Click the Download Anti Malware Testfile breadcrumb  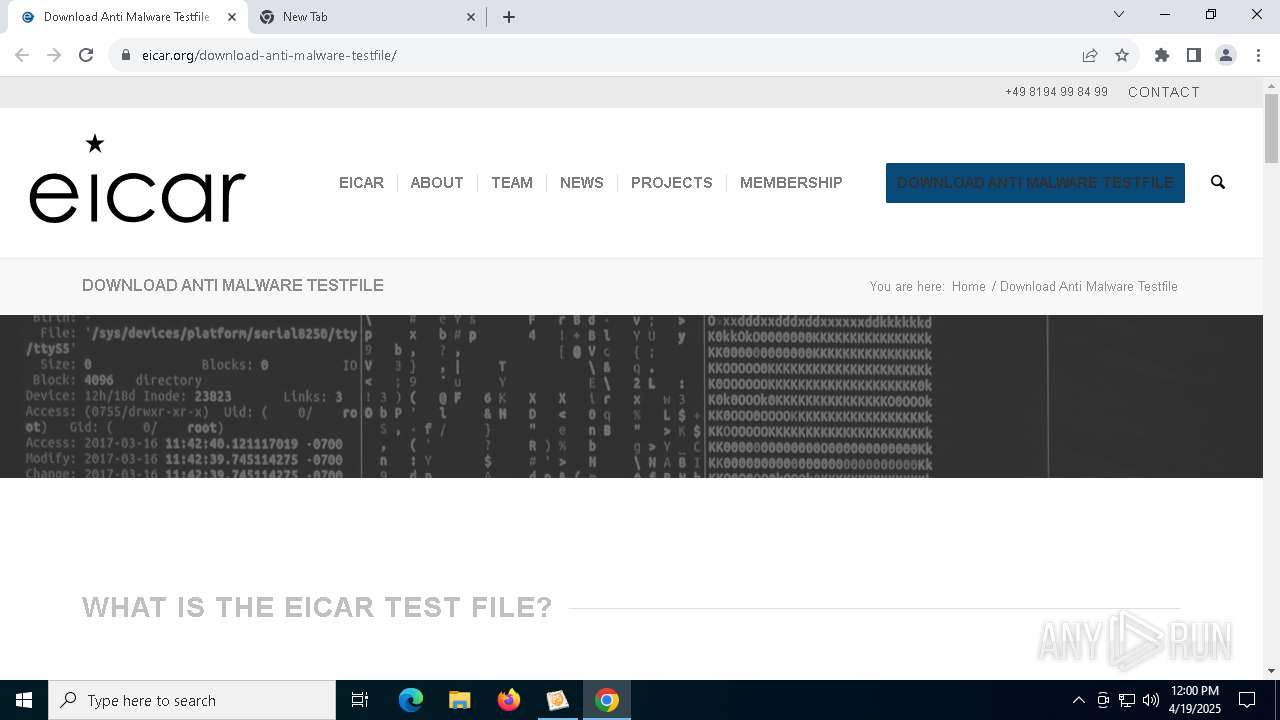(x=1089, y=287)
